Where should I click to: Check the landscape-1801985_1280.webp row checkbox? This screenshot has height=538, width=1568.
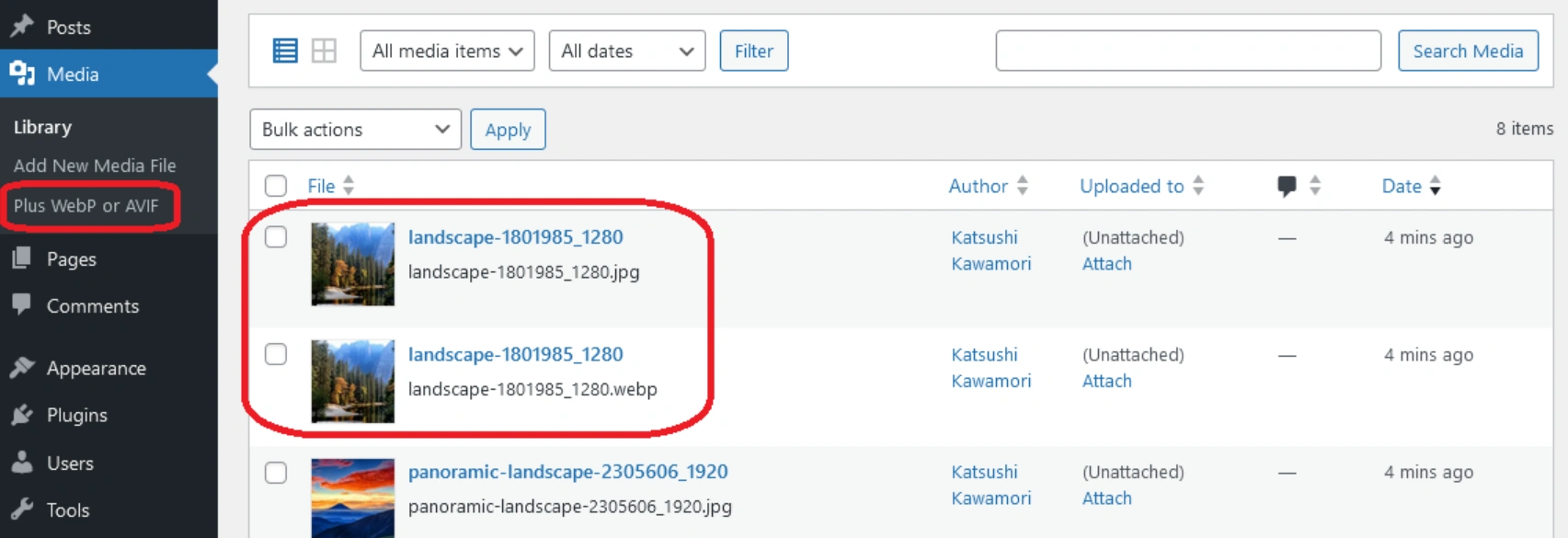[x=276, y=354]
